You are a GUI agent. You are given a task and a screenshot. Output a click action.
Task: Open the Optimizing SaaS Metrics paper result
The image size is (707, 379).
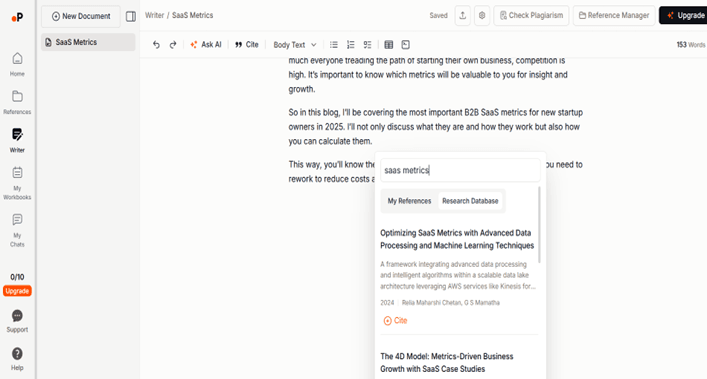[457, 239]
